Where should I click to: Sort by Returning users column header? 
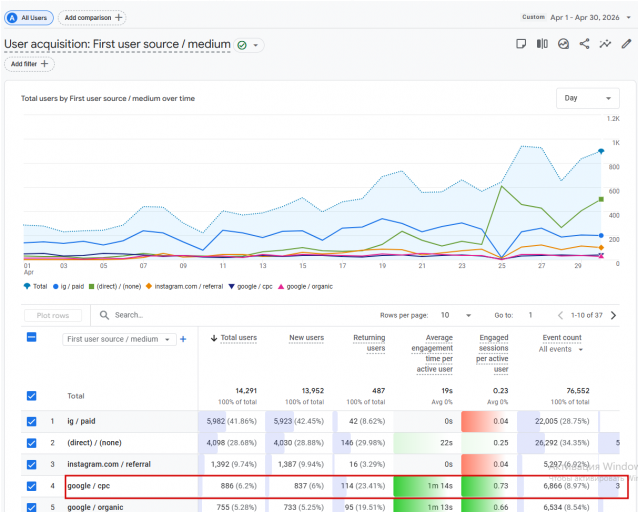tap(369, 343)
